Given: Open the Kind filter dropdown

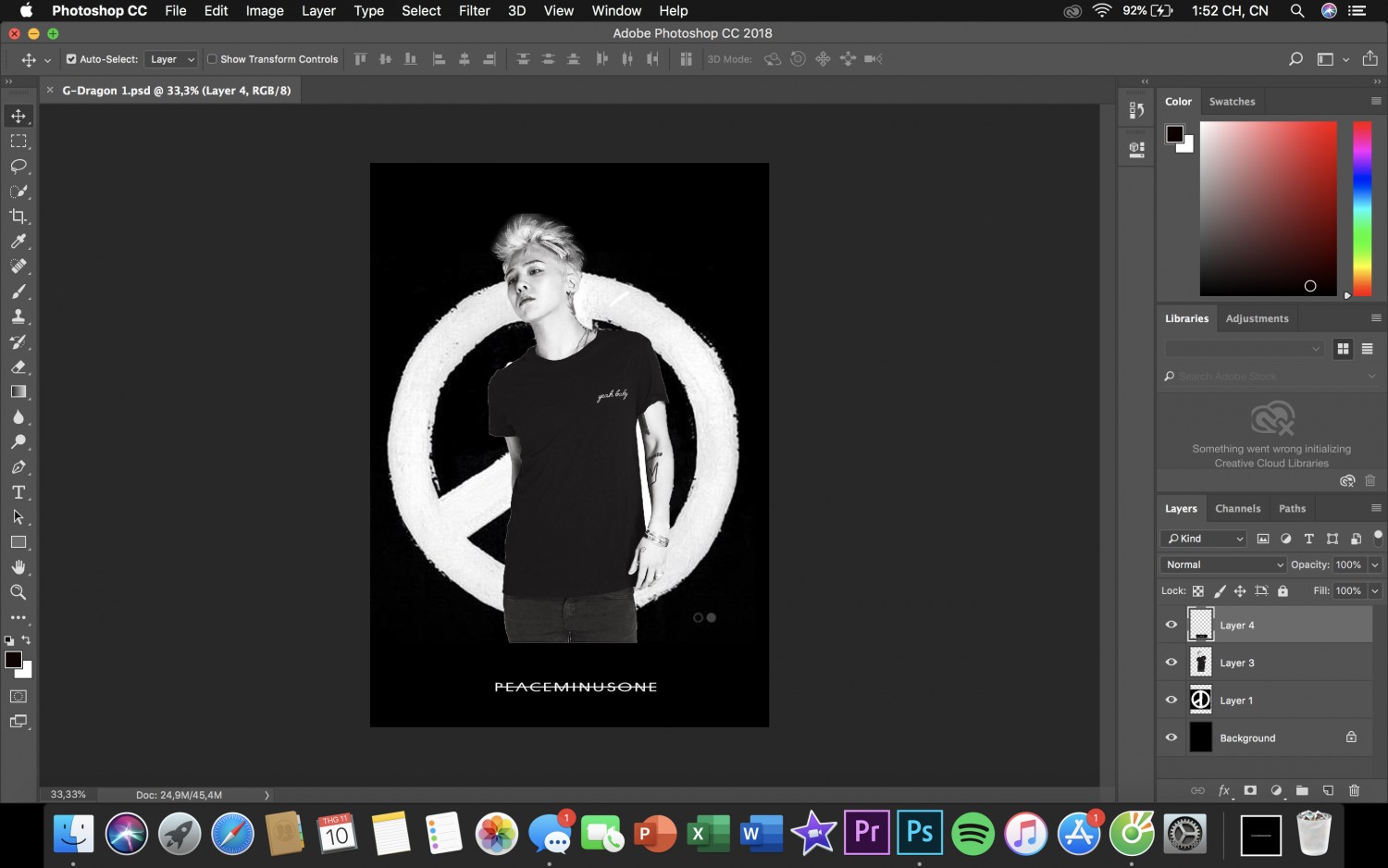Looking at the screenshot, I should [1205, 539].
